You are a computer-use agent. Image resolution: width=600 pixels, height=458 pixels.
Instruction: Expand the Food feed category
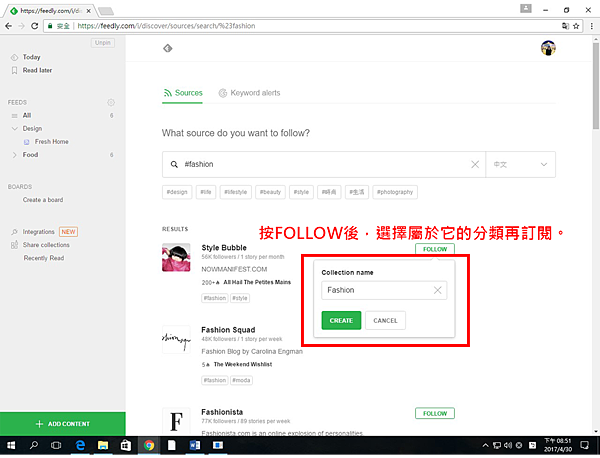coord(15,155)
